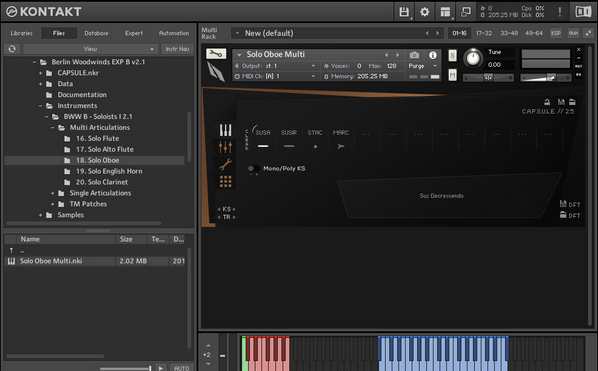
Task: Collapse Berlin Woodwinds EXP B folder
Action: [34, 62]
